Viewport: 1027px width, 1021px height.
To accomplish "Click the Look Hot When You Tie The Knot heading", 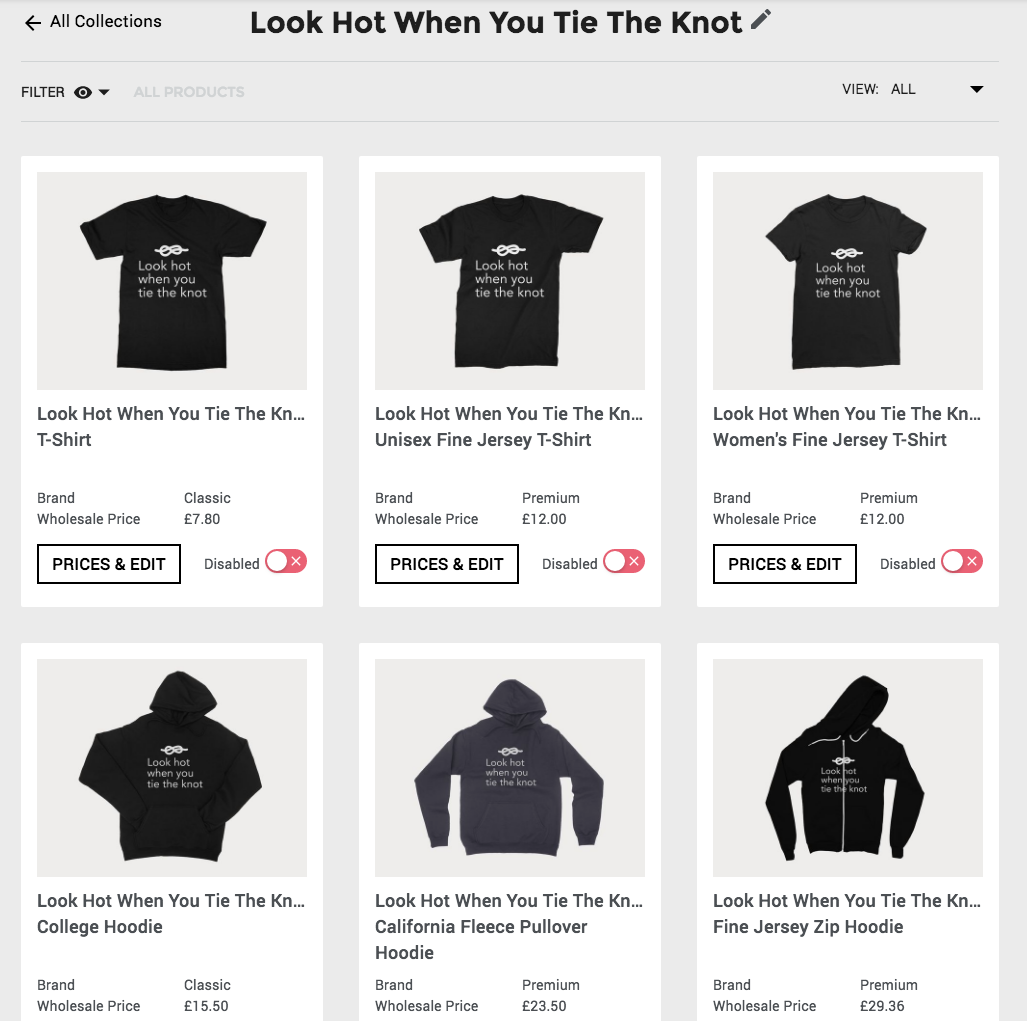I will (x=496, y=22).
